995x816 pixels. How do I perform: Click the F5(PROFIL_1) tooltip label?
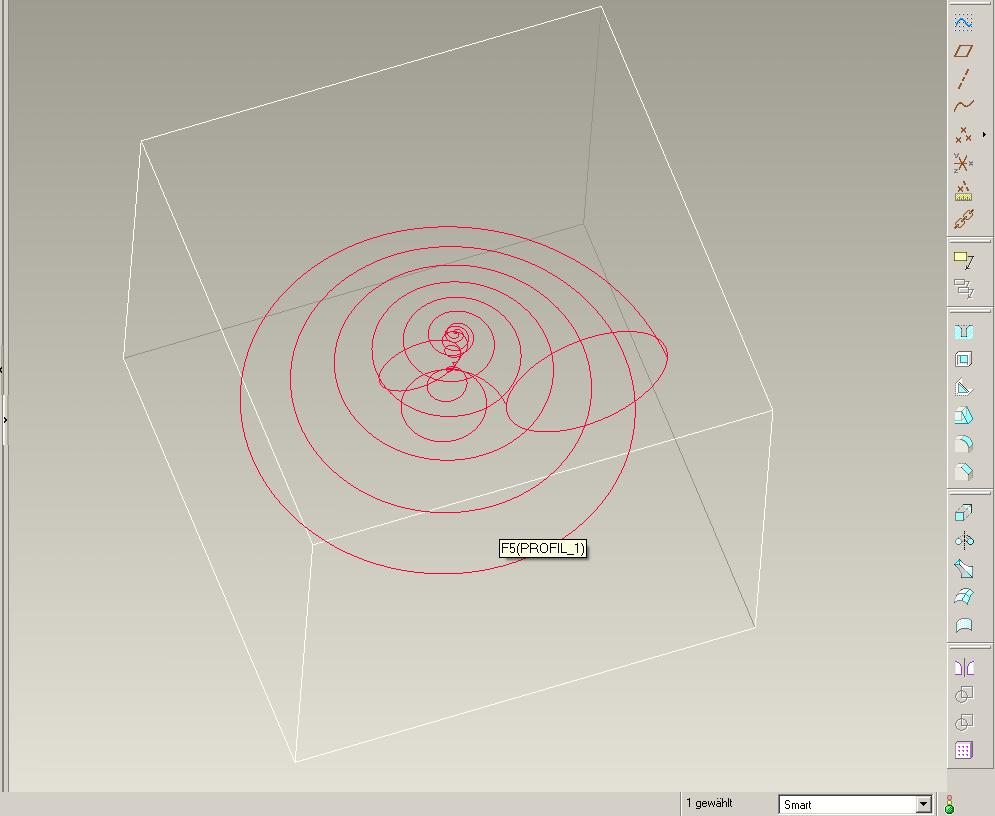543,548
